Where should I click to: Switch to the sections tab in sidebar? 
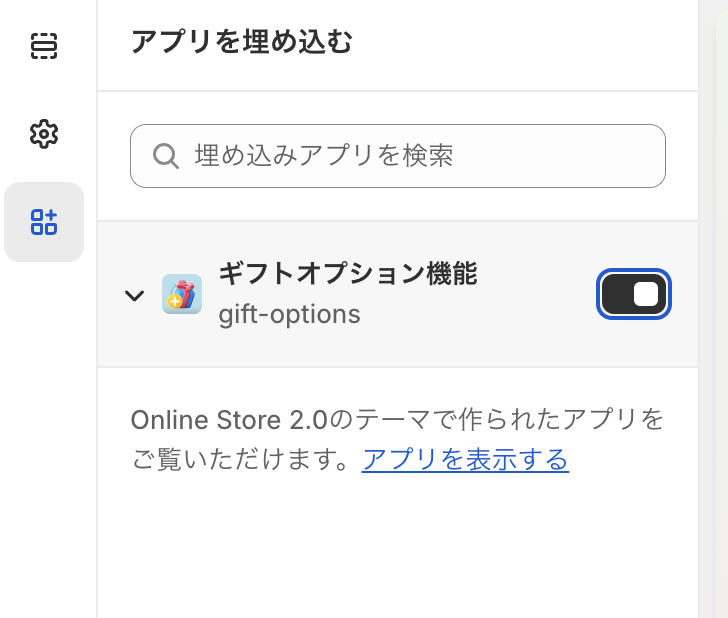point(44,46)
